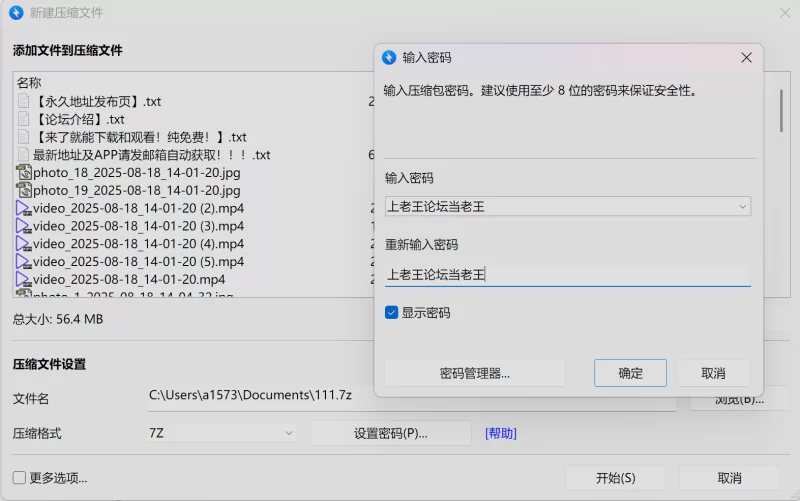
Task: Click video icon of video_2025-08-18_14-01-20 (2).mp4
Action: point(23,208)
